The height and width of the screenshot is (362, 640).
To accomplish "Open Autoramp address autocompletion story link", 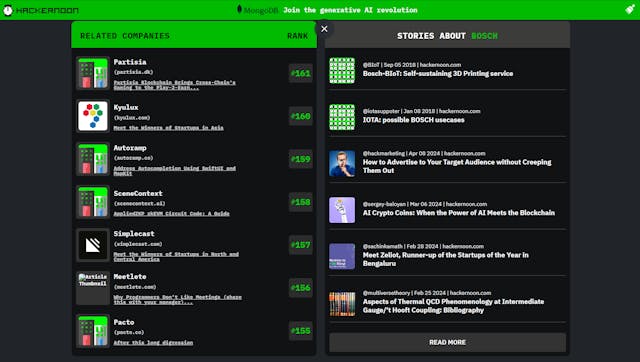I will tap(175, 171).
